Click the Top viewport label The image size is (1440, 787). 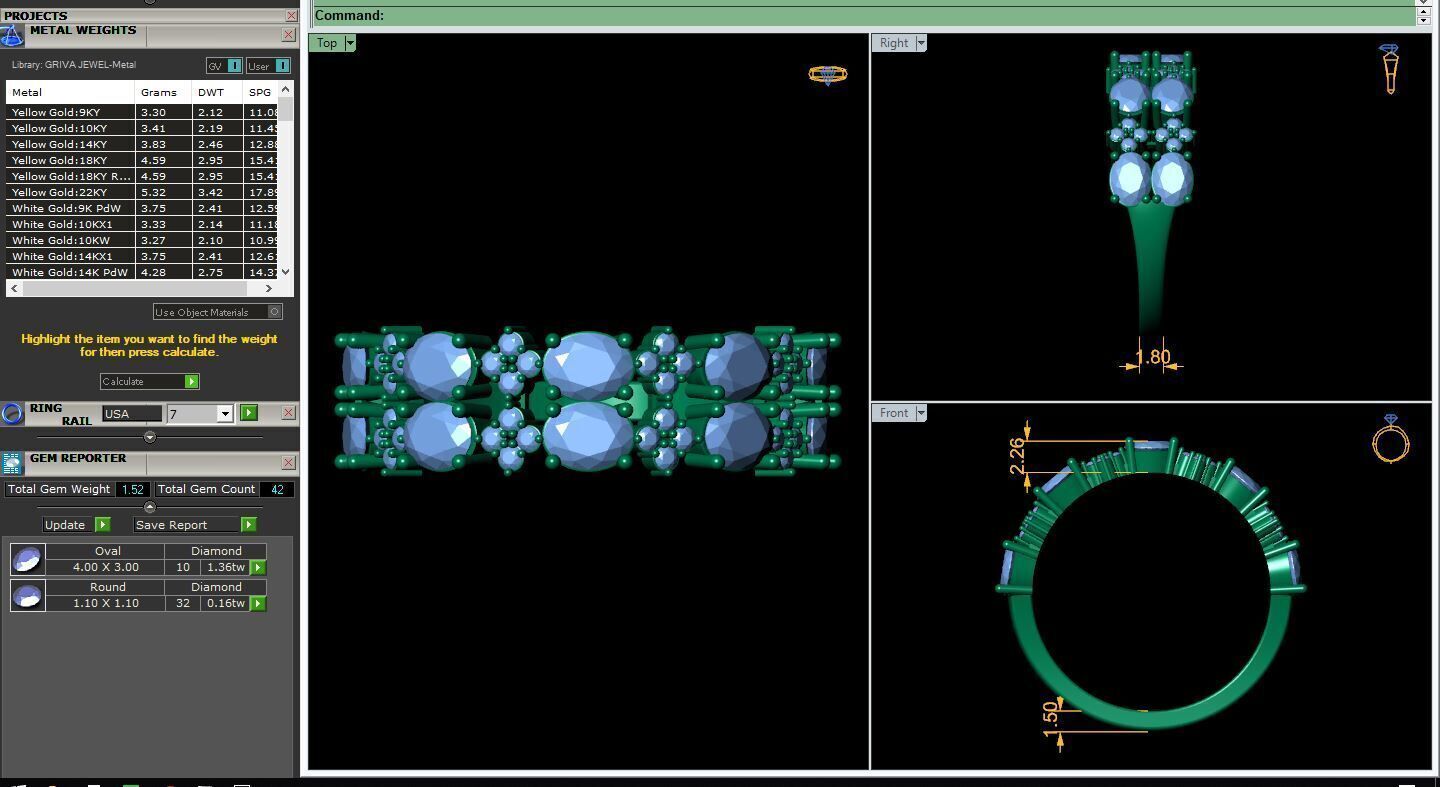point(327,43)
